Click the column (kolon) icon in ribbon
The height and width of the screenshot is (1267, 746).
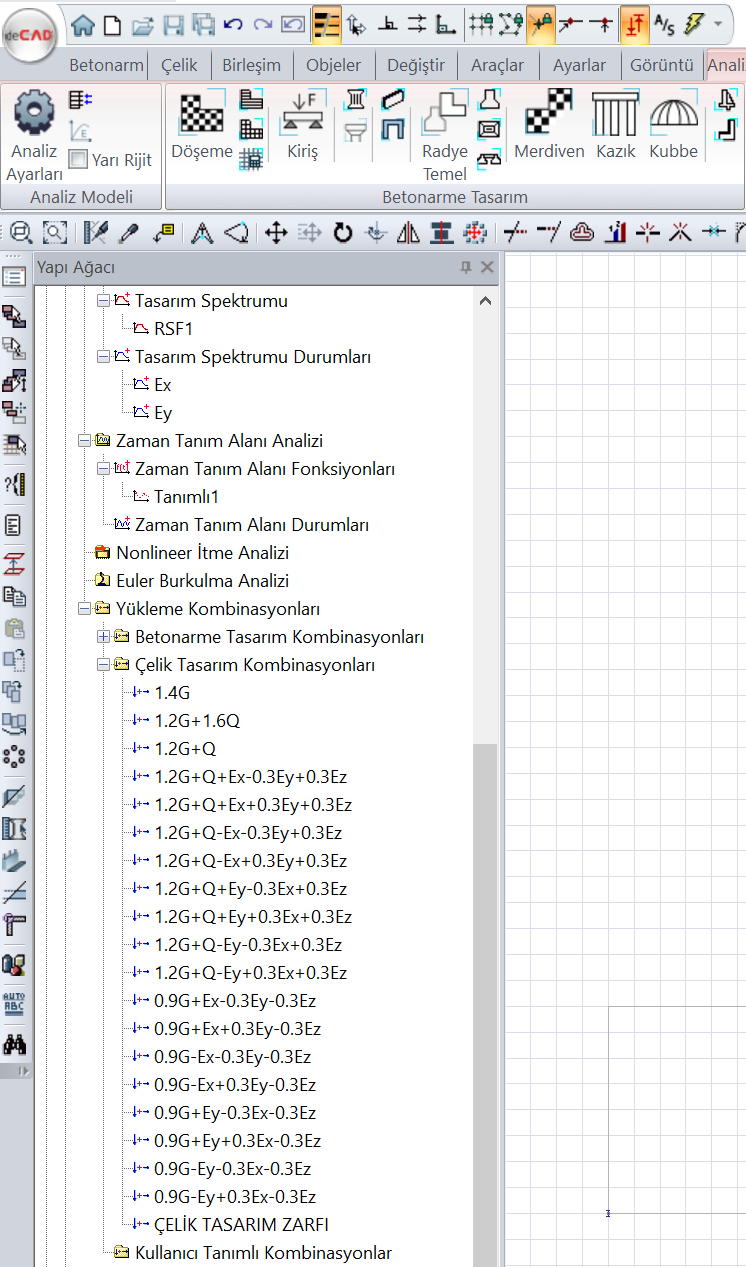(x=356, y=98)
